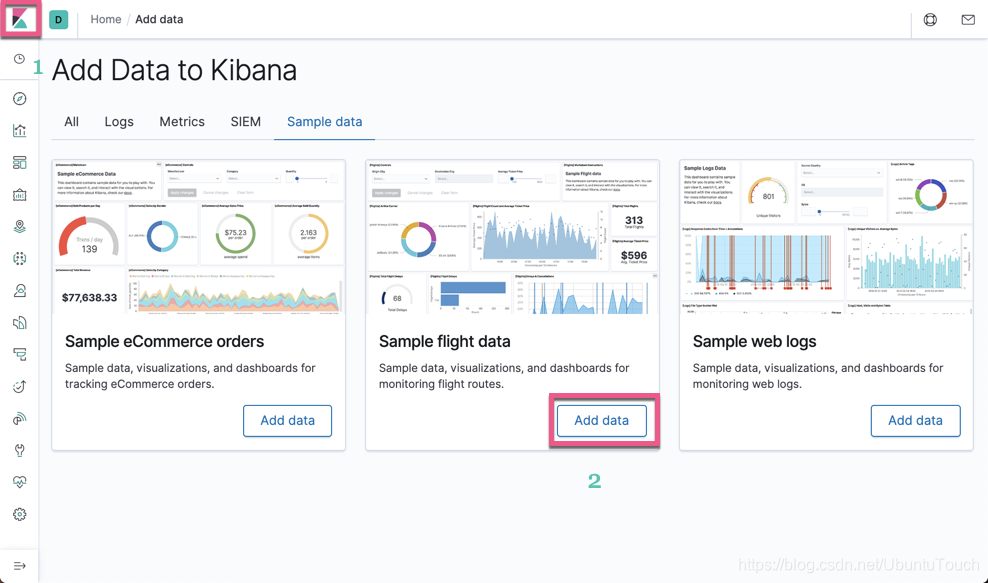The width and height of the screenshot is (988, 583).
Task: Open Uptime icon in sidebar
Action: (20, 386)
